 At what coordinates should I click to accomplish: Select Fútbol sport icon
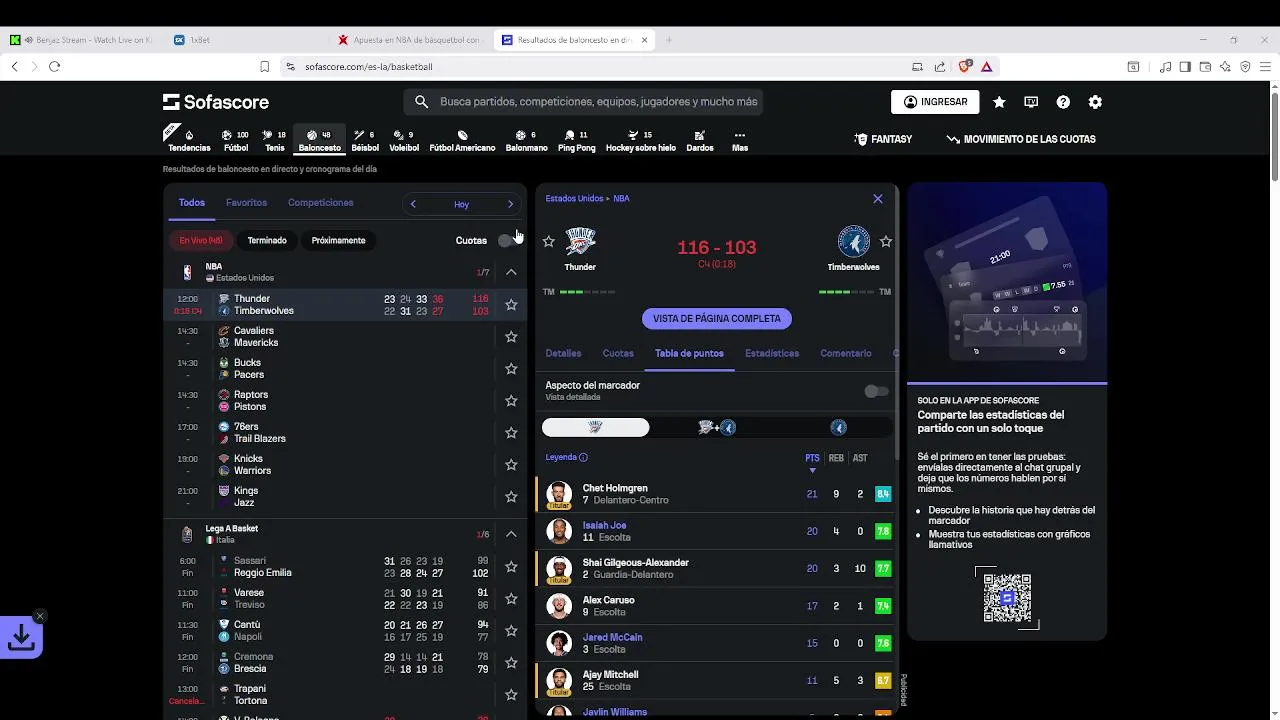pos(236,140)
